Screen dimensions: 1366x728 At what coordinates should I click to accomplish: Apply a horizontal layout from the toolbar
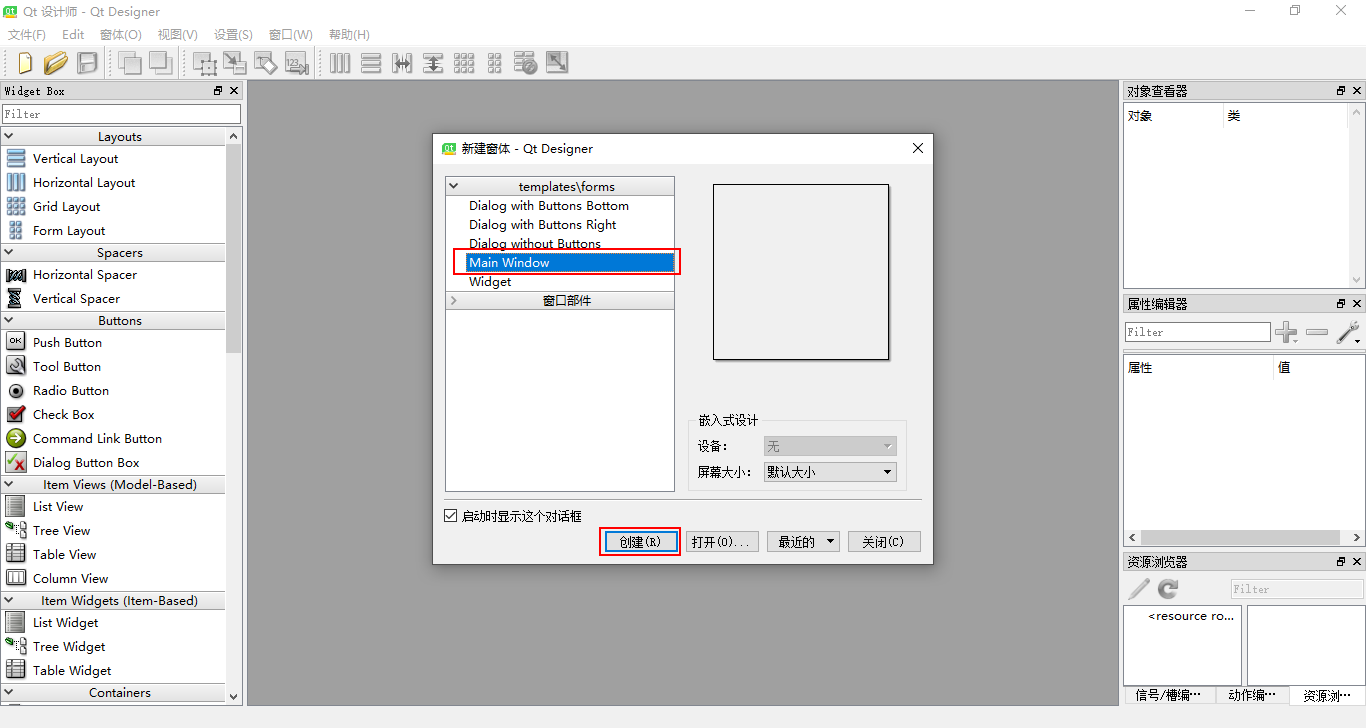coord(340,62)
